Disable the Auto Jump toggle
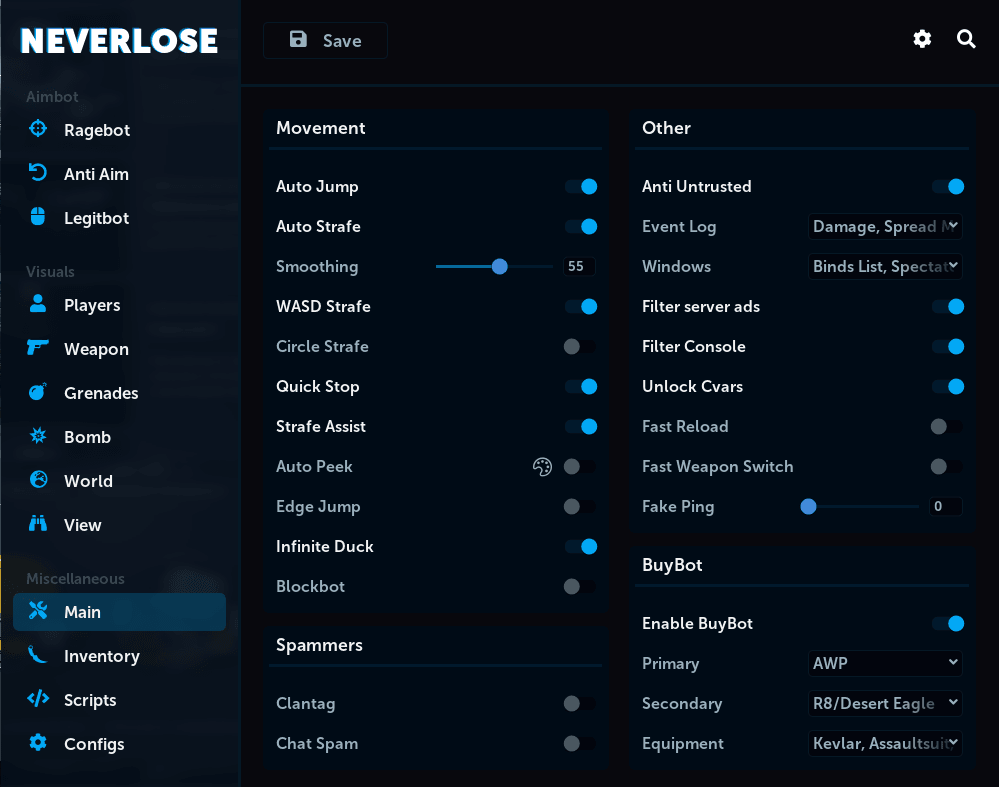The width and height of the screenshot is (999, 787). pos(580,187)
